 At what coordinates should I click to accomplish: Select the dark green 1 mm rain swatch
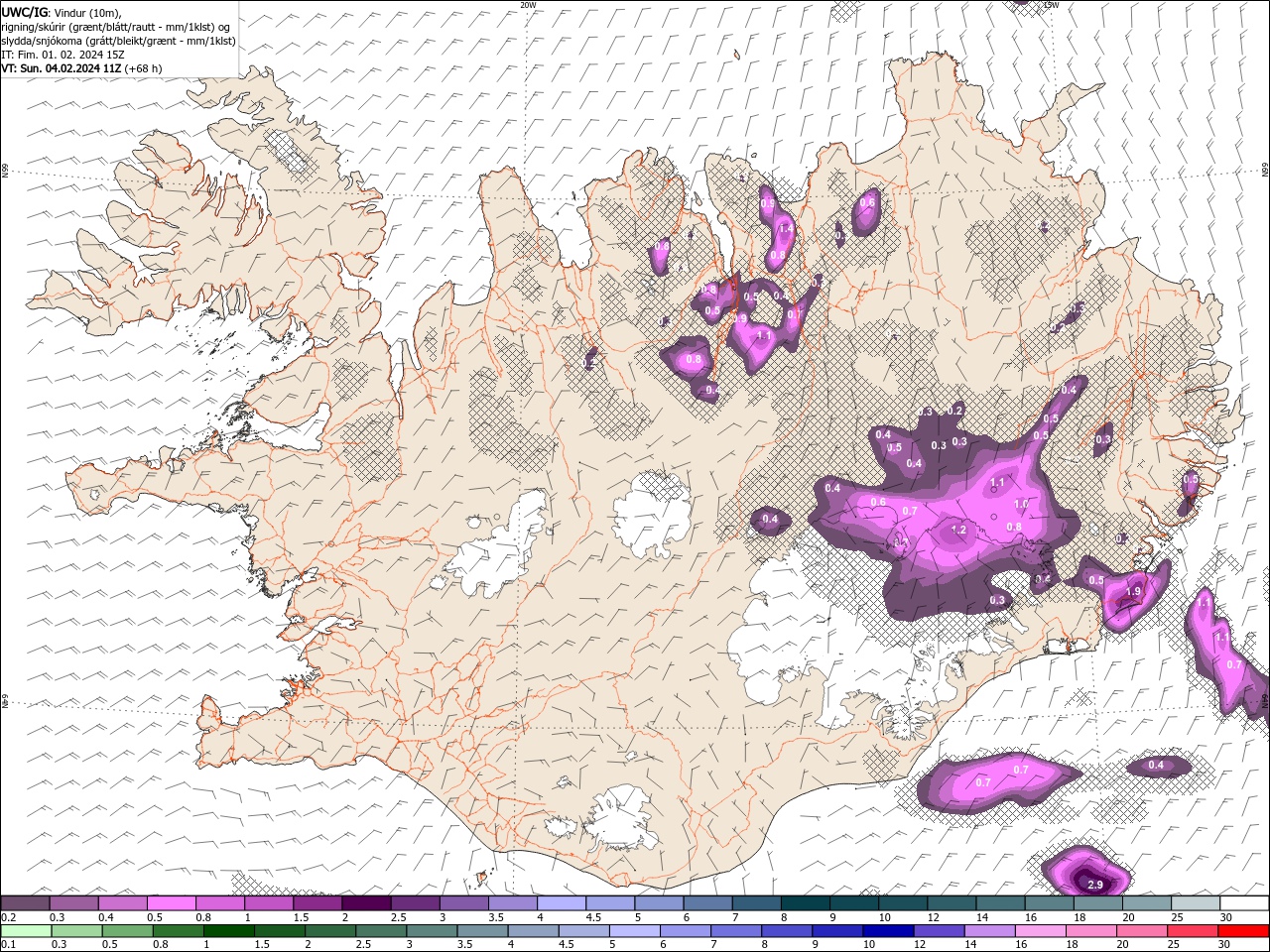click(229, 930)
